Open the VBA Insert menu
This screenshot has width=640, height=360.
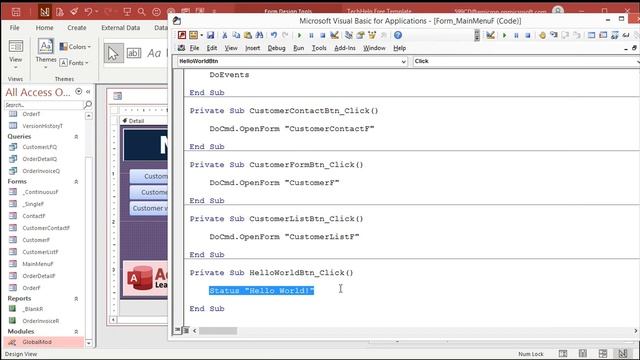click(x=253, y=48)
